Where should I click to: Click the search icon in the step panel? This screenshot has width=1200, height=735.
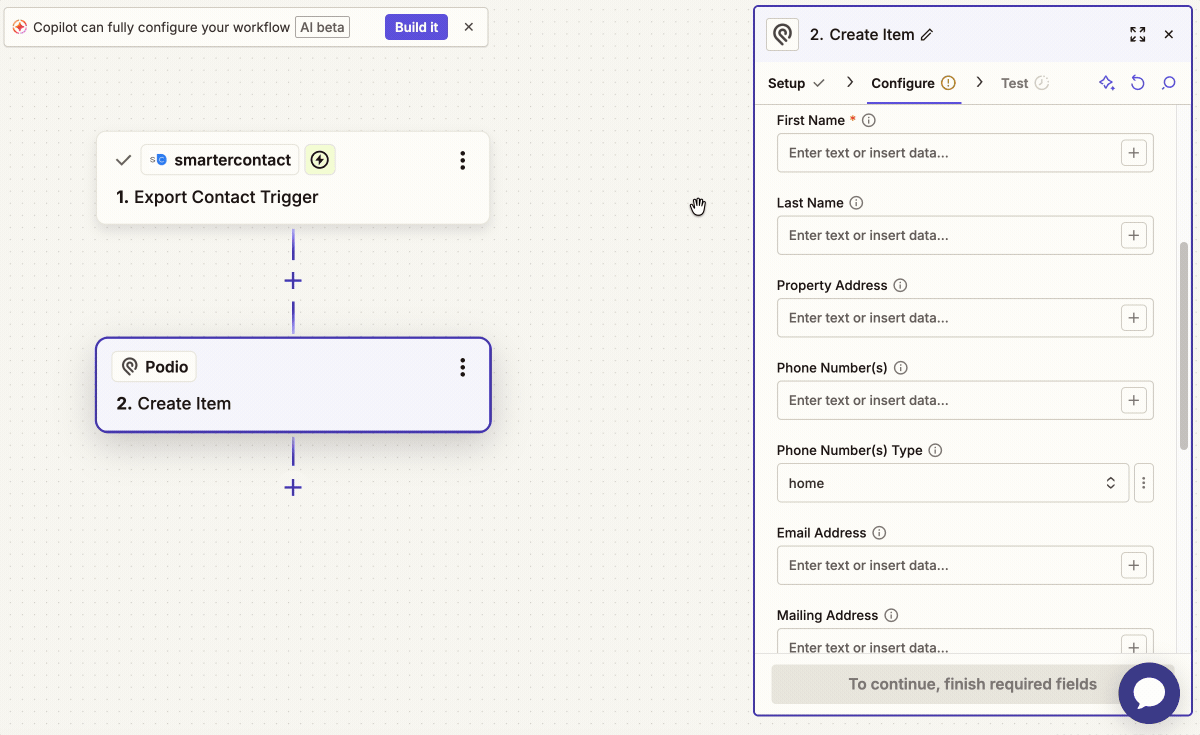pyautogui.click(x=1168, y=83)
